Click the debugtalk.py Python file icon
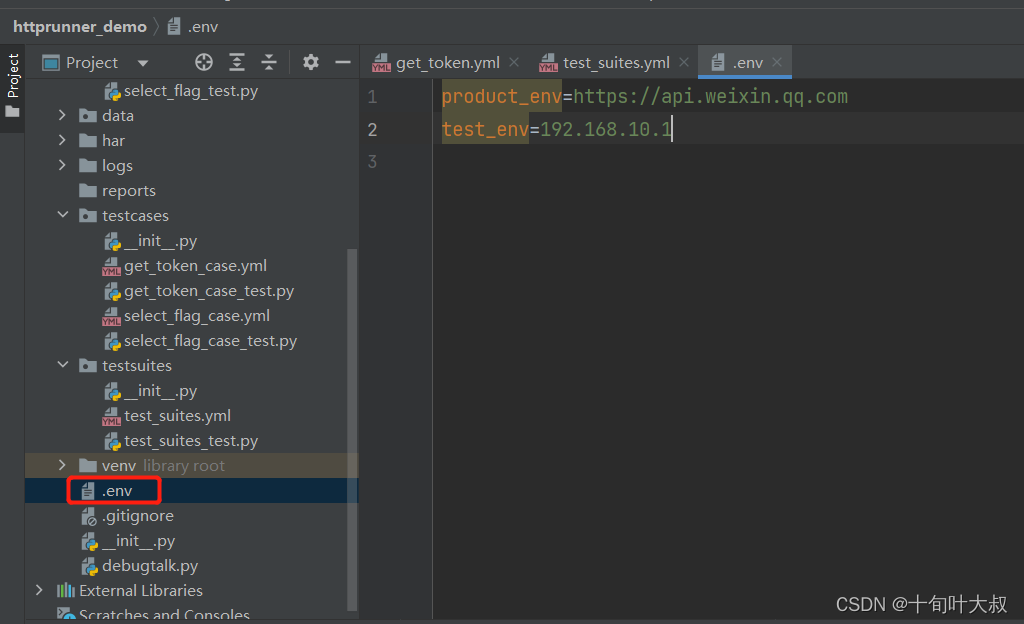The image size is (1024, 624). (x=89, y=566)
